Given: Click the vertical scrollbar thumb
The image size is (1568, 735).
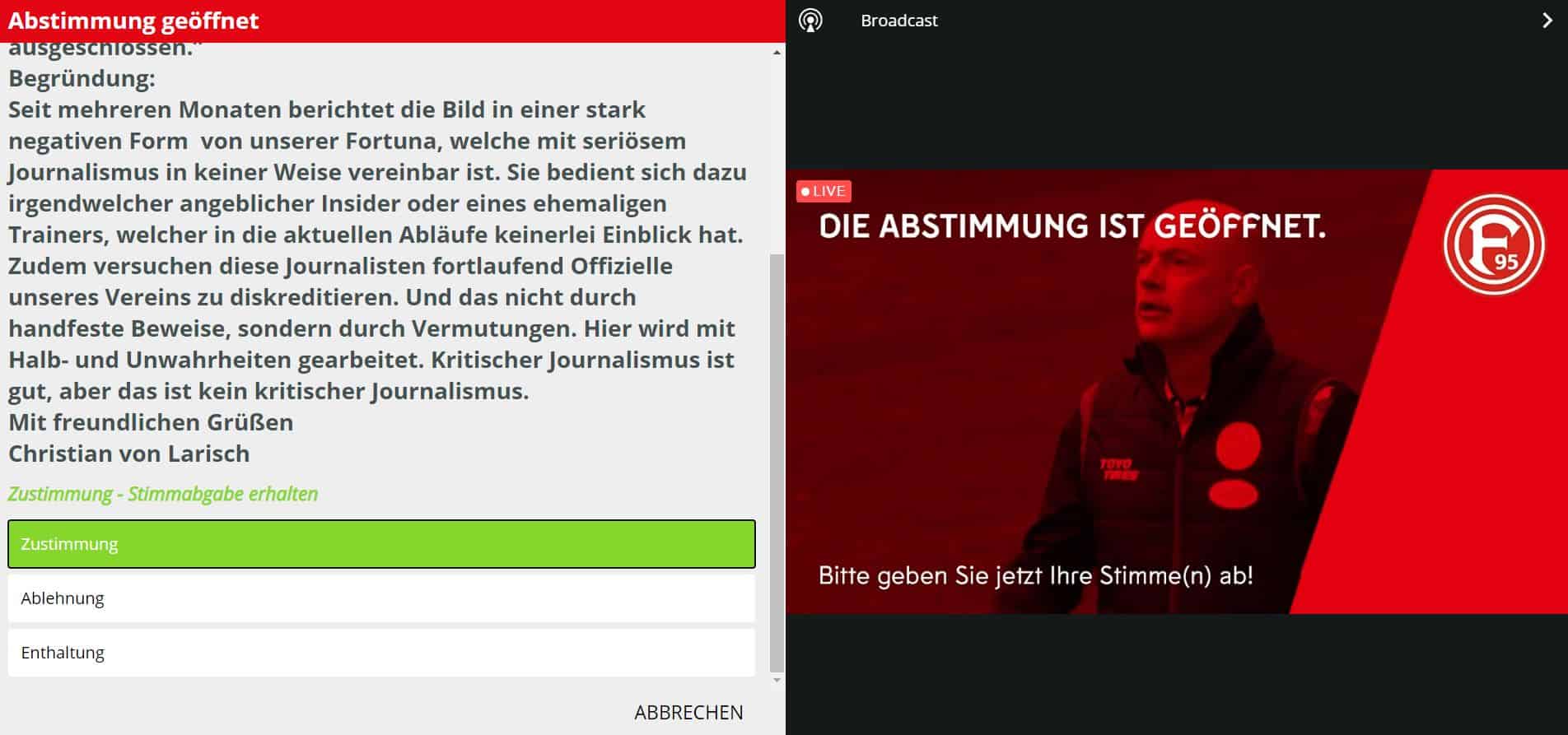Looking at the screenshot, I should click(776, 461).
